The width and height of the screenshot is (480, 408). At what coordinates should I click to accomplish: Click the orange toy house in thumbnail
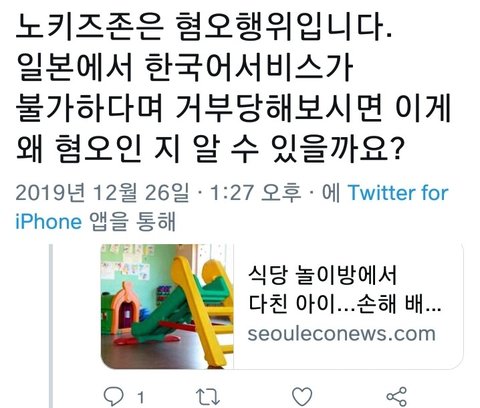pyautogui.click(x=125, y=307)
